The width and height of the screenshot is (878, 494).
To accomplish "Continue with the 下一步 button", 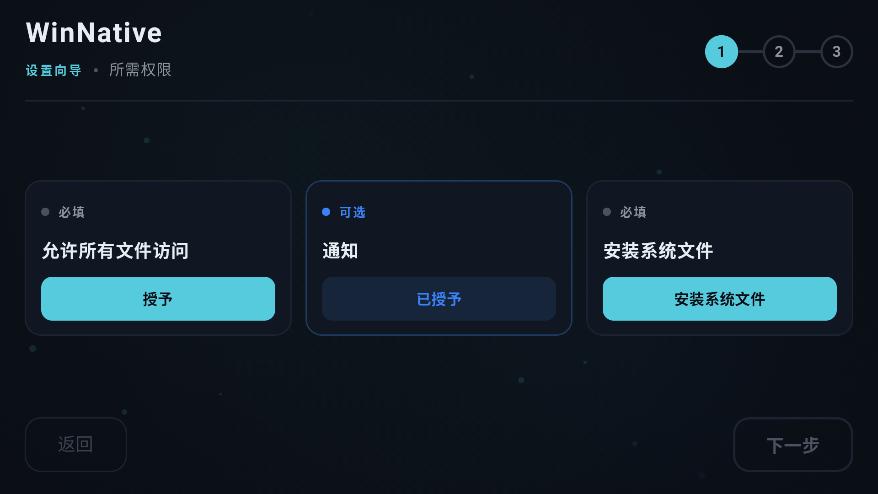I will [792, 444].
